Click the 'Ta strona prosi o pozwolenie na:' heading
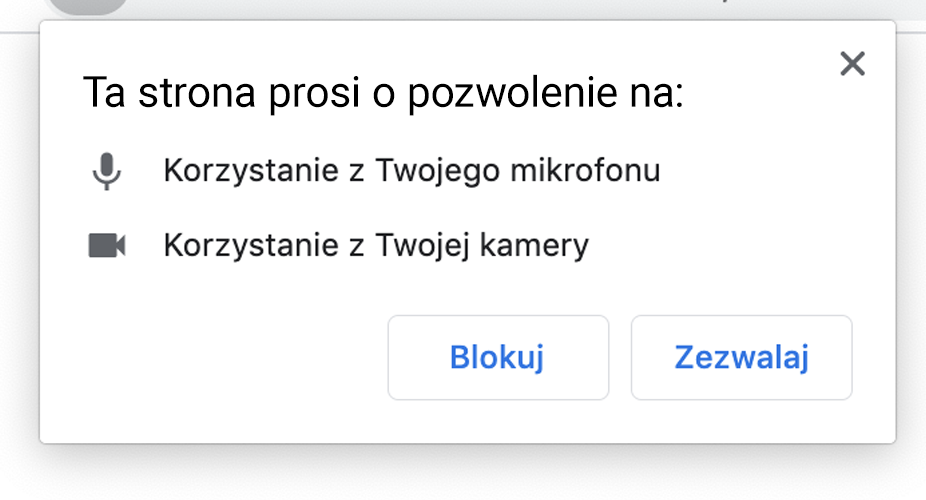Viewport: 926px width, 500px height. click(382, 94)
